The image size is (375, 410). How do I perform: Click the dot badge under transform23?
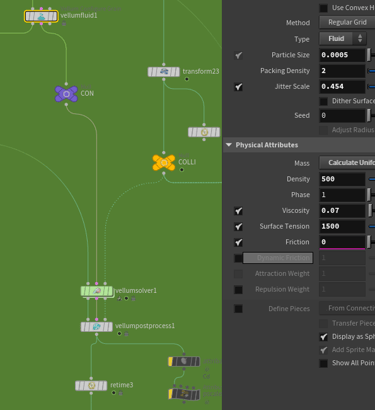[187, 79]
